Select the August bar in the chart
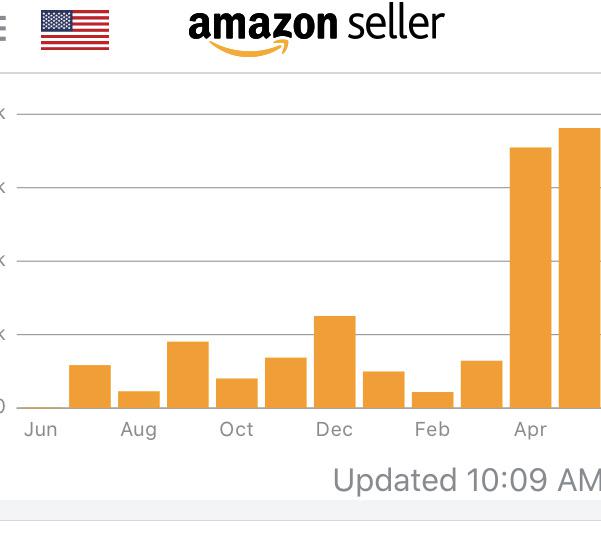Image resolution: width=601 pixels, height=536 pixels. click(139, 399)
